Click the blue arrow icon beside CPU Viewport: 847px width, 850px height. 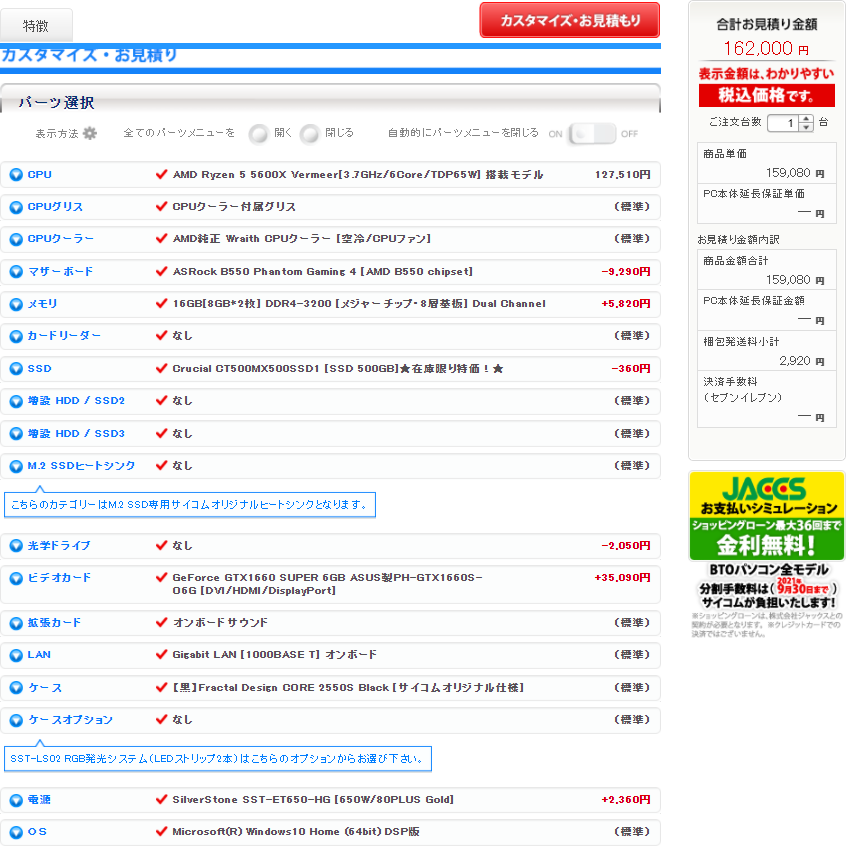16,175
